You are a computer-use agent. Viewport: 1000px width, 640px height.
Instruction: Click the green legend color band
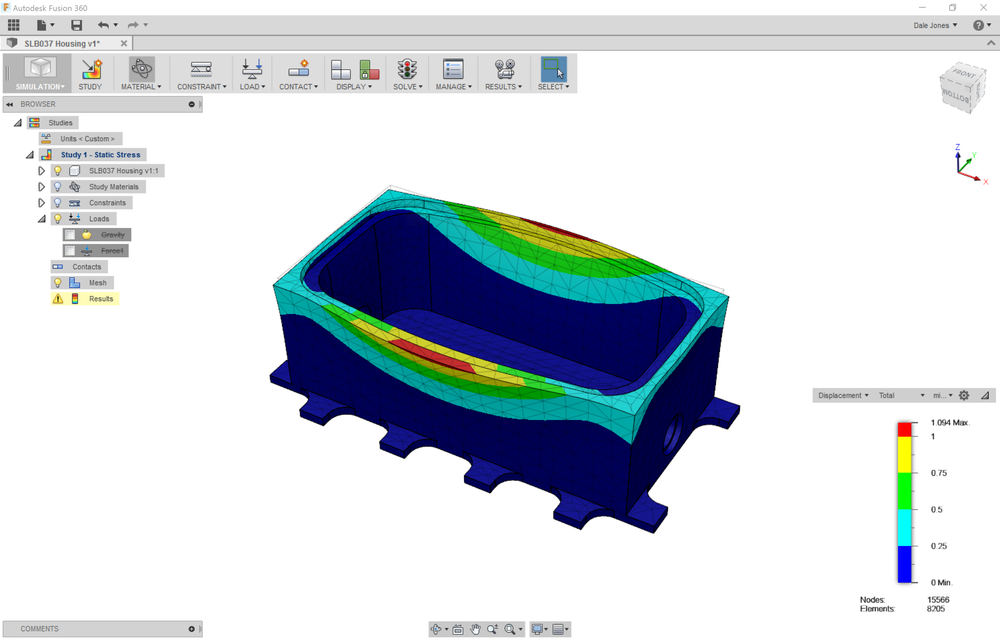(x=904, y=491)
